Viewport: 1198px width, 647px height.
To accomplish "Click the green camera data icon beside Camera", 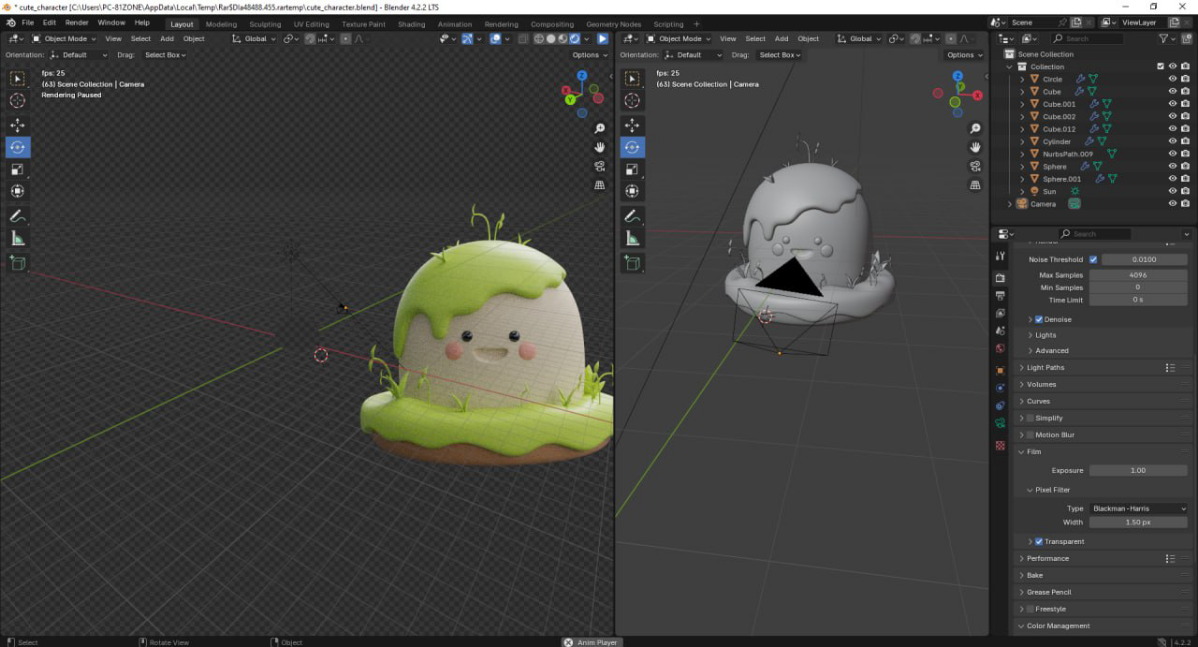I will coord(1074,203).
